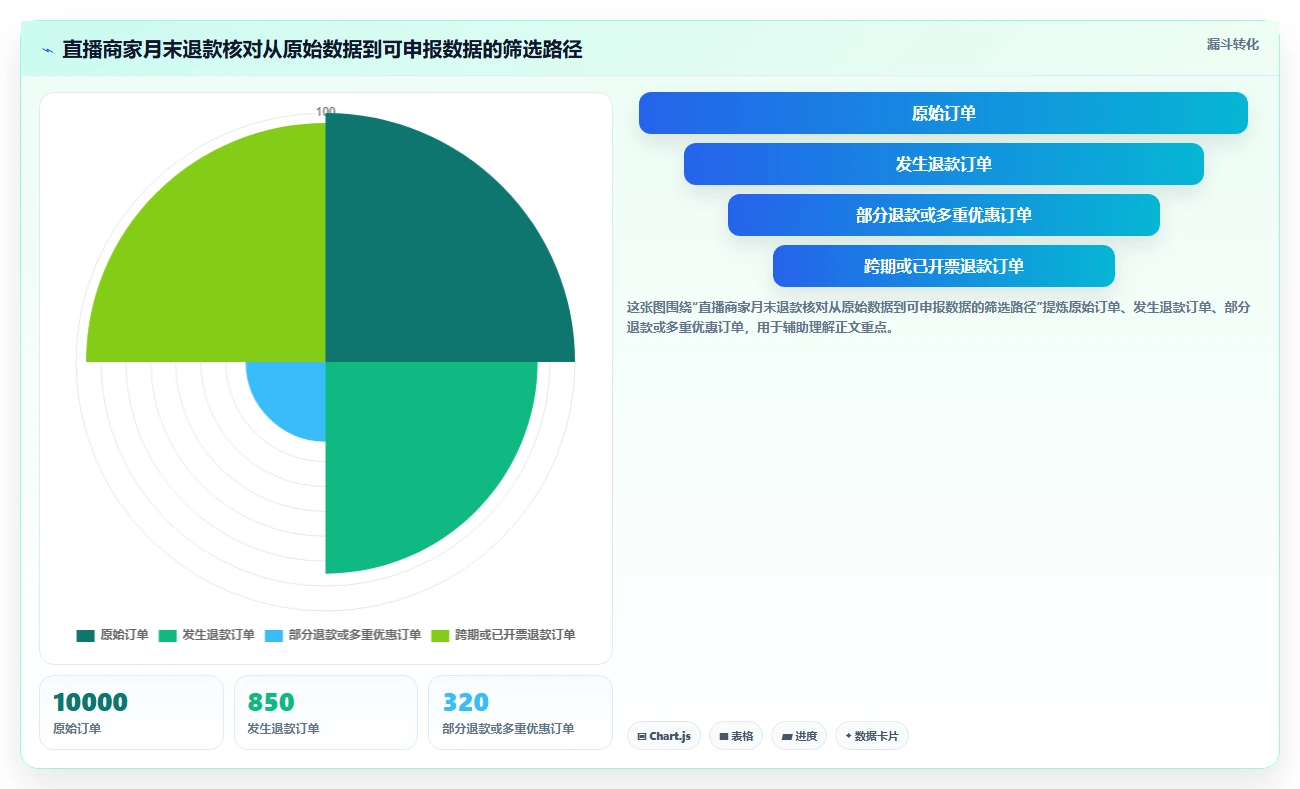The width and height of the screenshot is (1300, 789).
Task: Toggle the 跨期或已开票退款订单 legend color box
Action: [x=440, y=635]
